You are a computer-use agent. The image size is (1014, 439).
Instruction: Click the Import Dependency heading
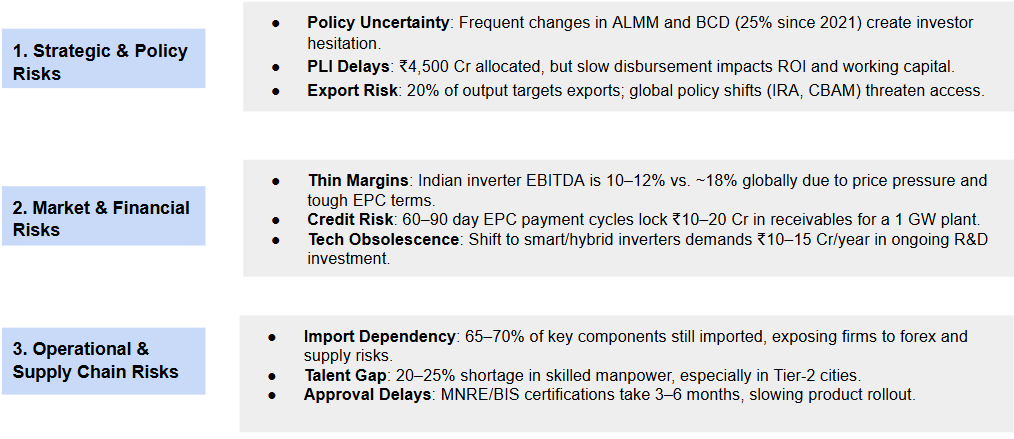point(380,337)
